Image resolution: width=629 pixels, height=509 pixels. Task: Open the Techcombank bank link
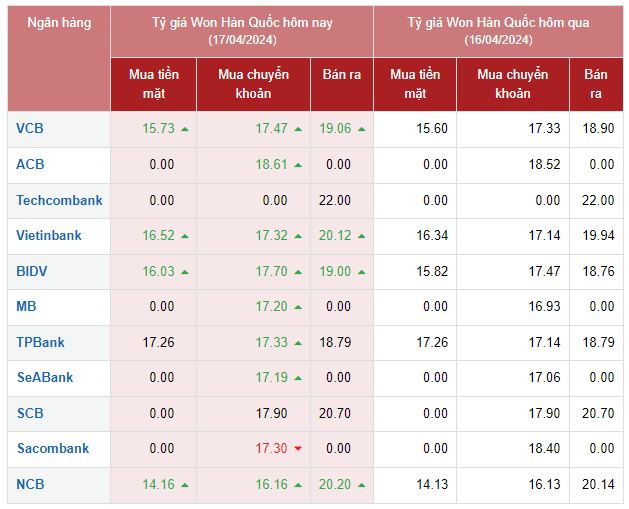[x=59, y=200]
